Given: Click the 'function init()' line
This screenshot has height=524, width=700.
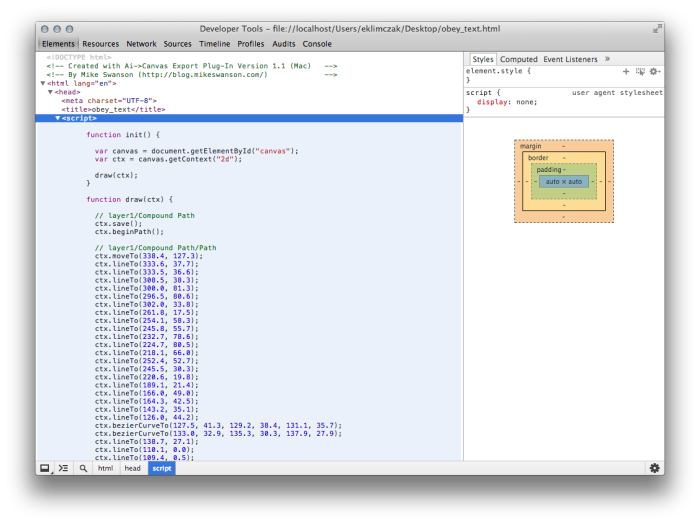Looking at the screenshot, I should click(123, 135).
